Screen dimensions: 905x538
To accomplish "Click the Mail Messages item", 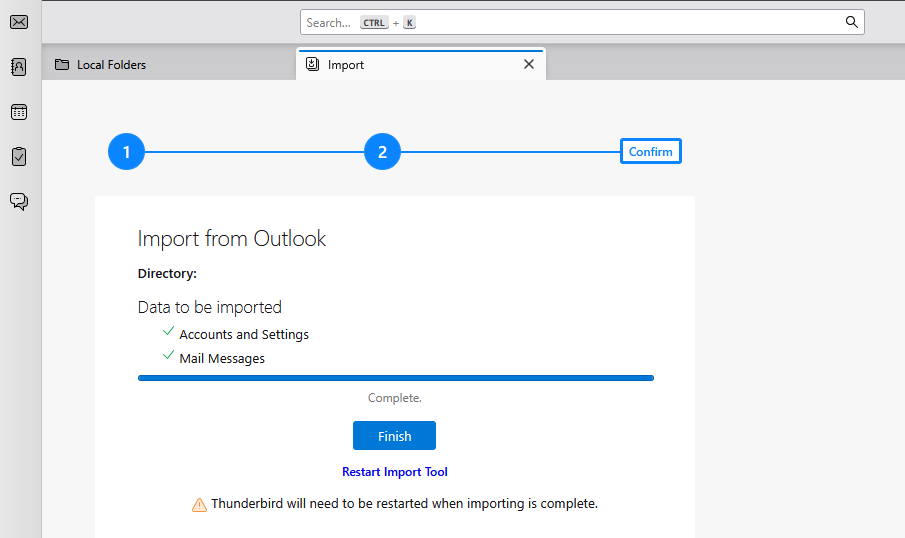I will 222,358.
